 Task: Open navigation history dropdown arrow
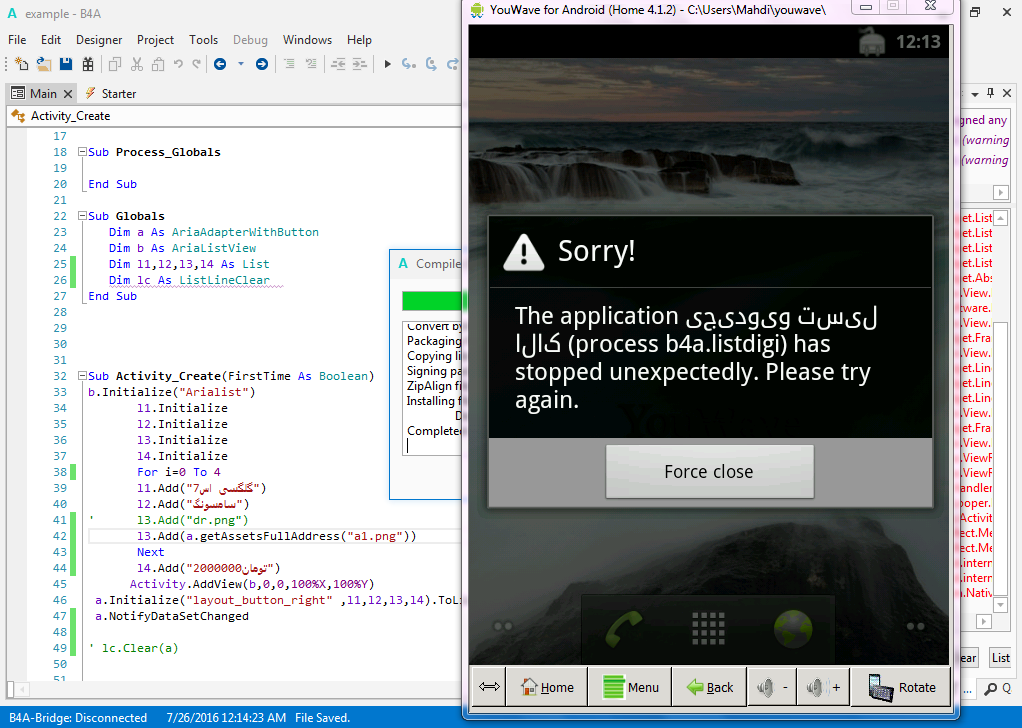(241, 64)
